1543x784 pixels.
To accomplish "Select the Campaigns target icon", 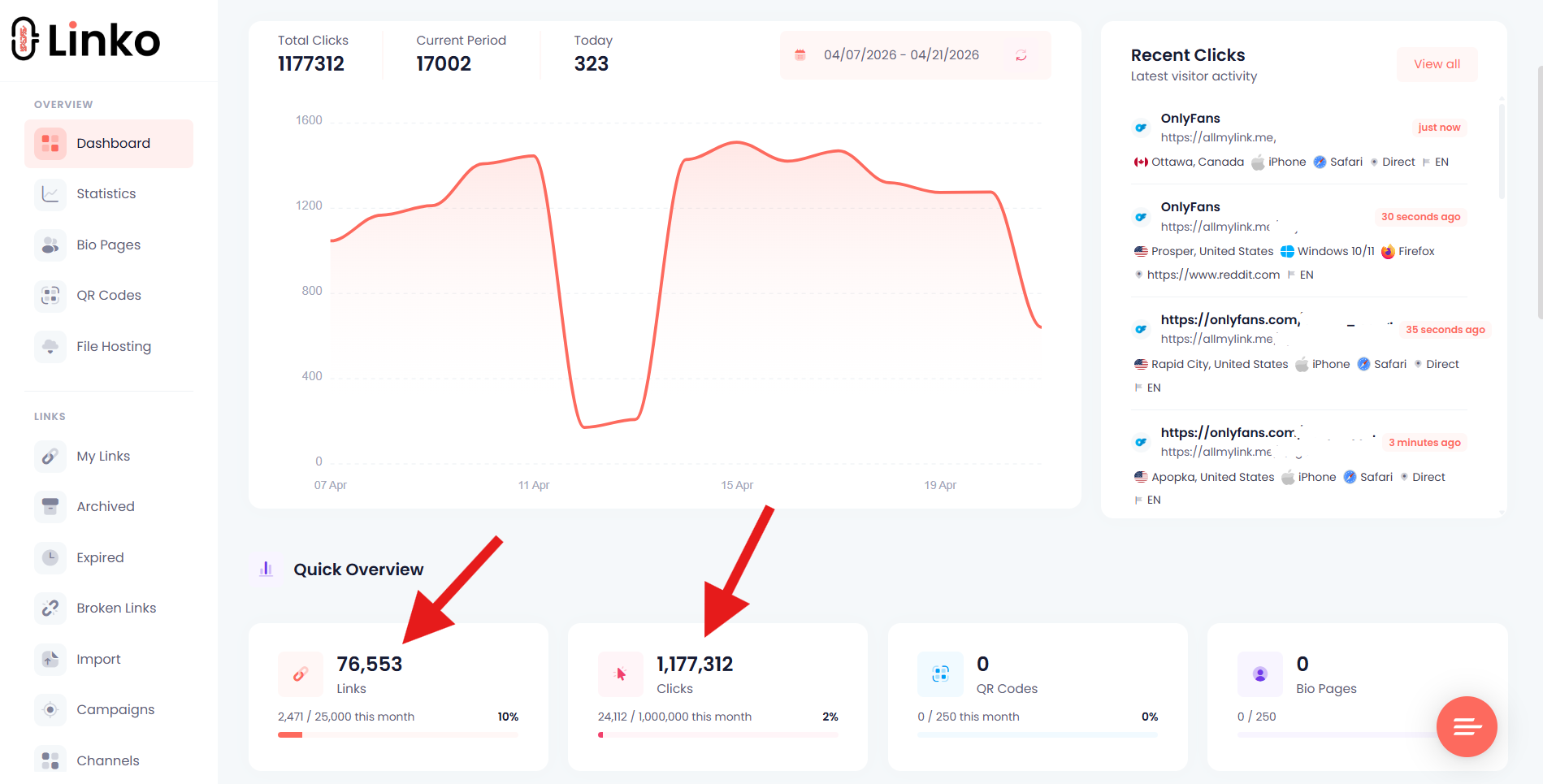I will [50, 709].
